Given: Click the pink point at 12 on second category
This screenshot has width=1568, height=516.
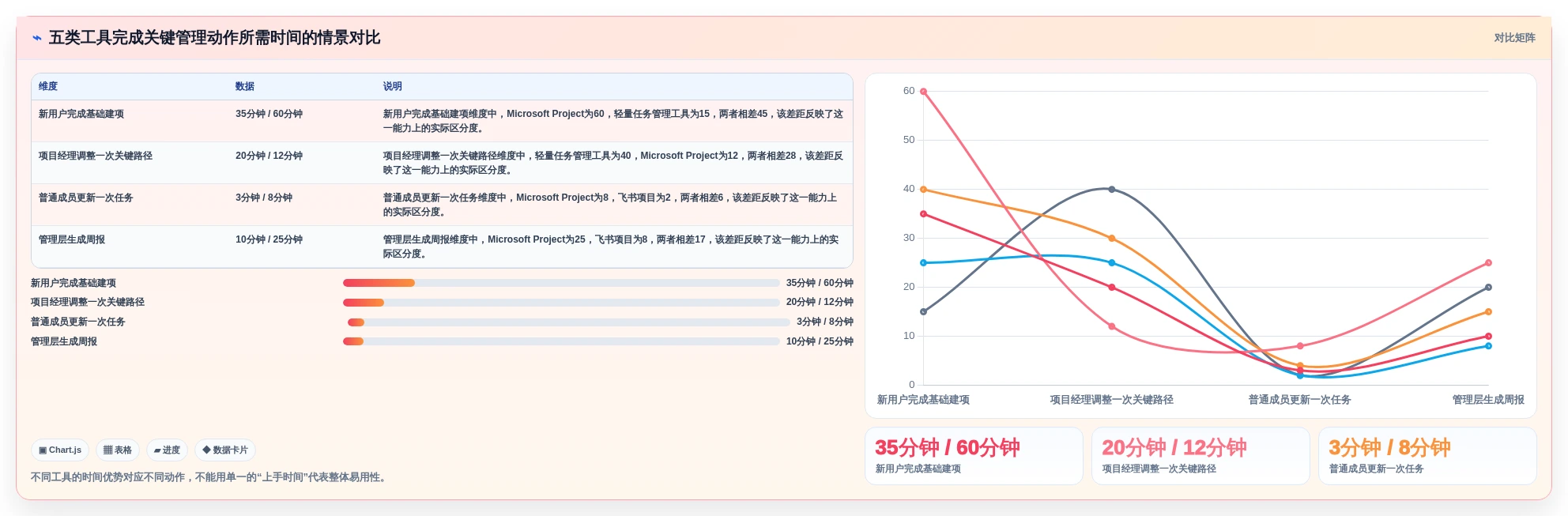Looking at the screenshot, I should coord(1112,326).
